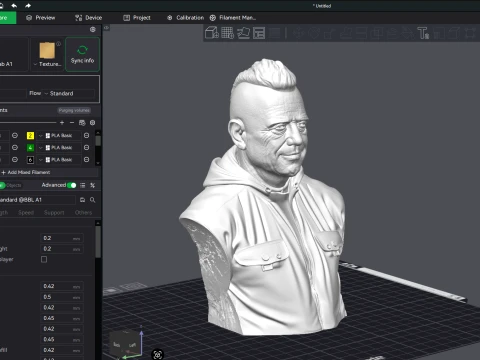Click Add Mixed Filament
This screenshot has height=360, width=480.
26,172
